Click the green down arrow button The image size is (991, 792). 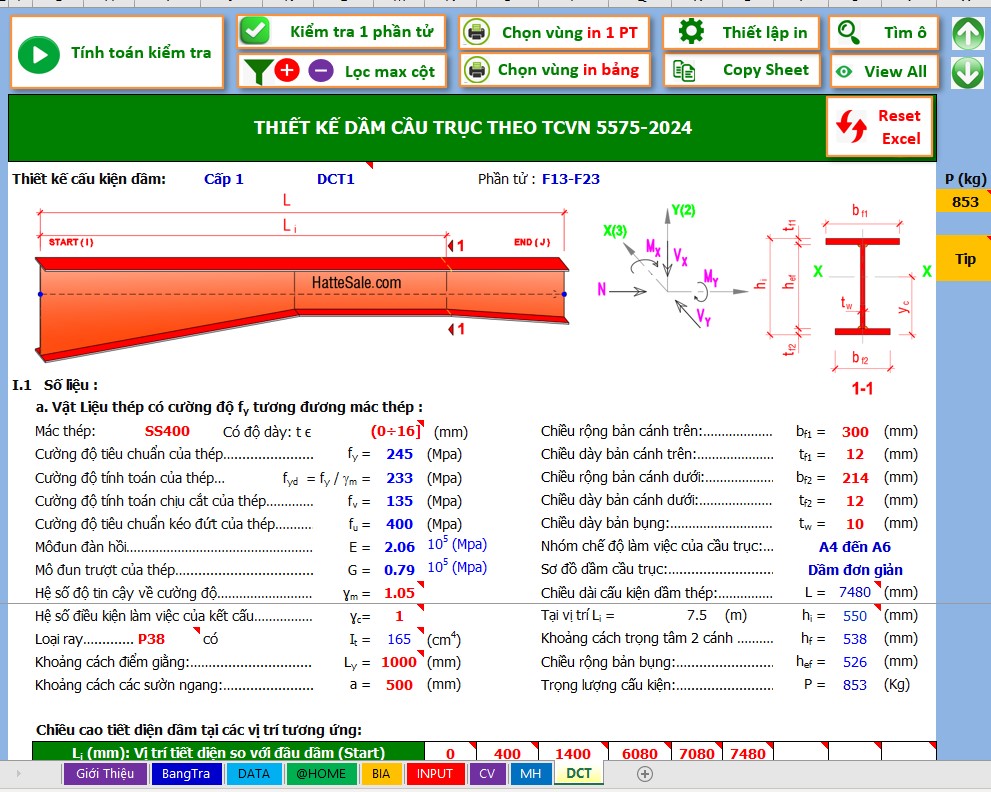(967, 72)
